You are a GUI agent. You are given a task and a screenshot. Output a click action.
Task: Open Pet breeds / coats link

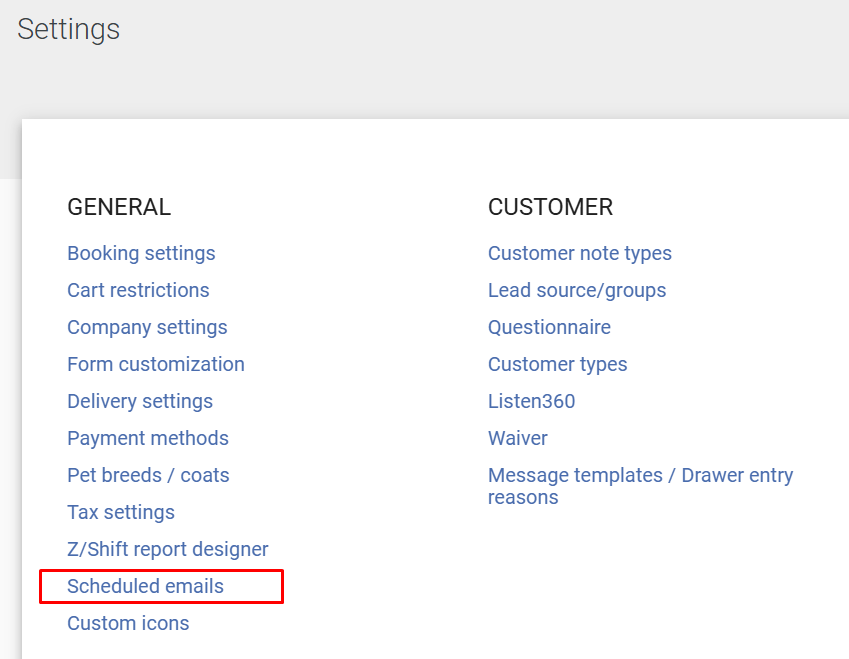click(148, 475)
